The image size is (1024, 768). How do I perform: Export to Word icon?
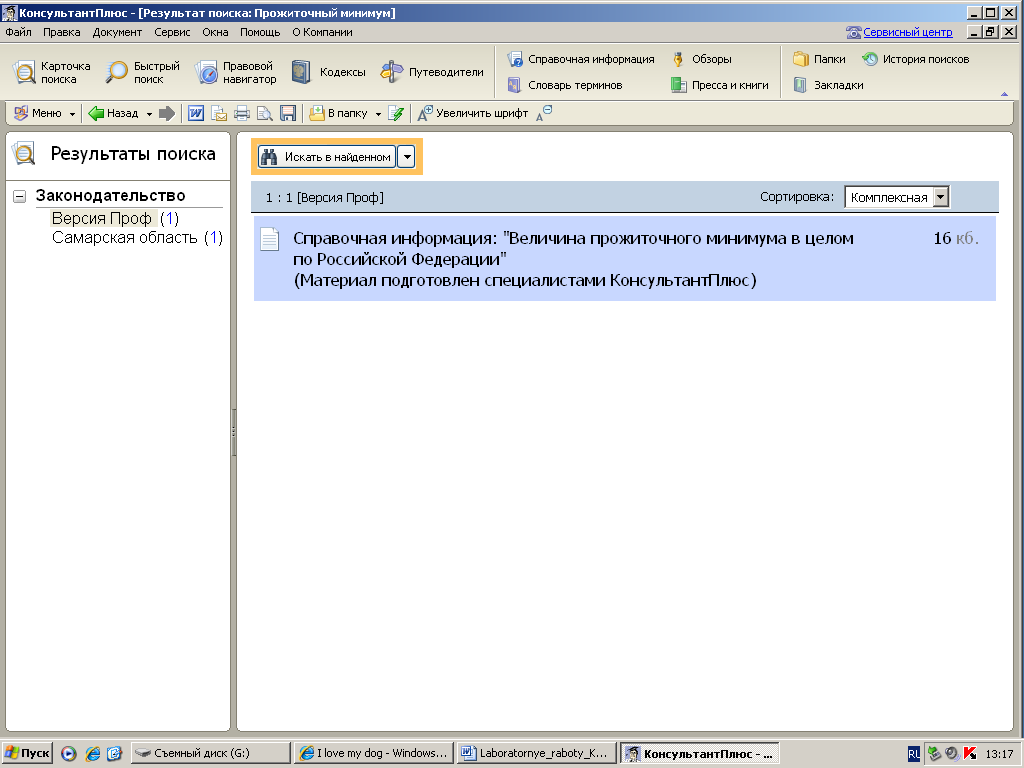click(x=196, y=113)
